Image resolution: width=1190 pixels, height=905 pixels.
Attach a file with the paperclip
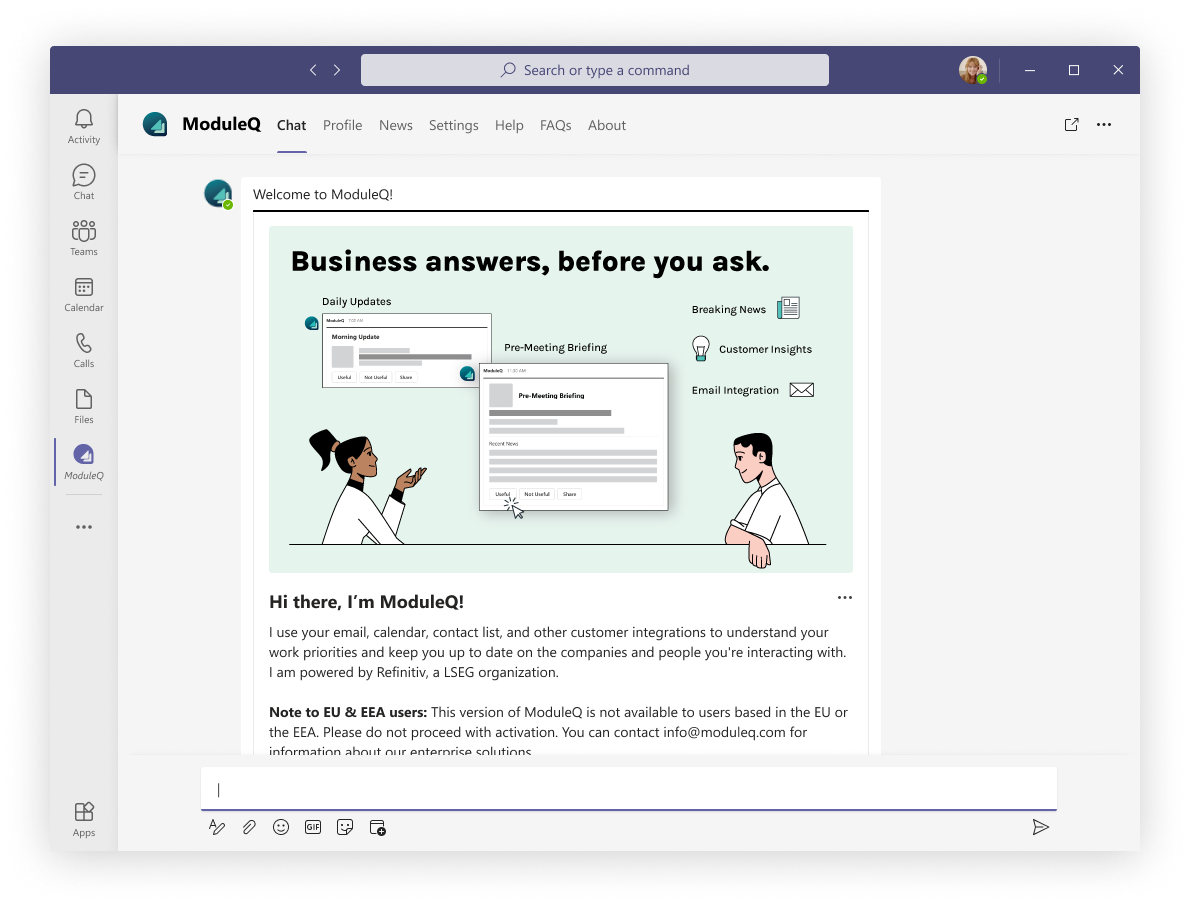(249, 827)
